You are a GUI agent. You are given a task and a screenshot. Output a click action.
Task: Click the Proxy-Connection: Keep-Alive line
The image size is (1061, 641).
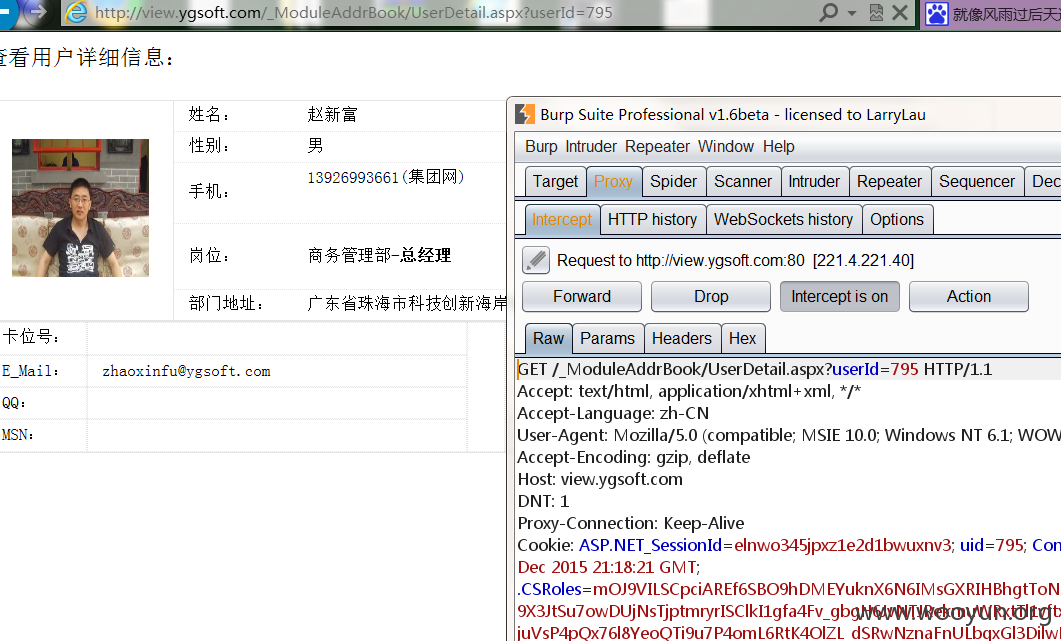(631, 523)
